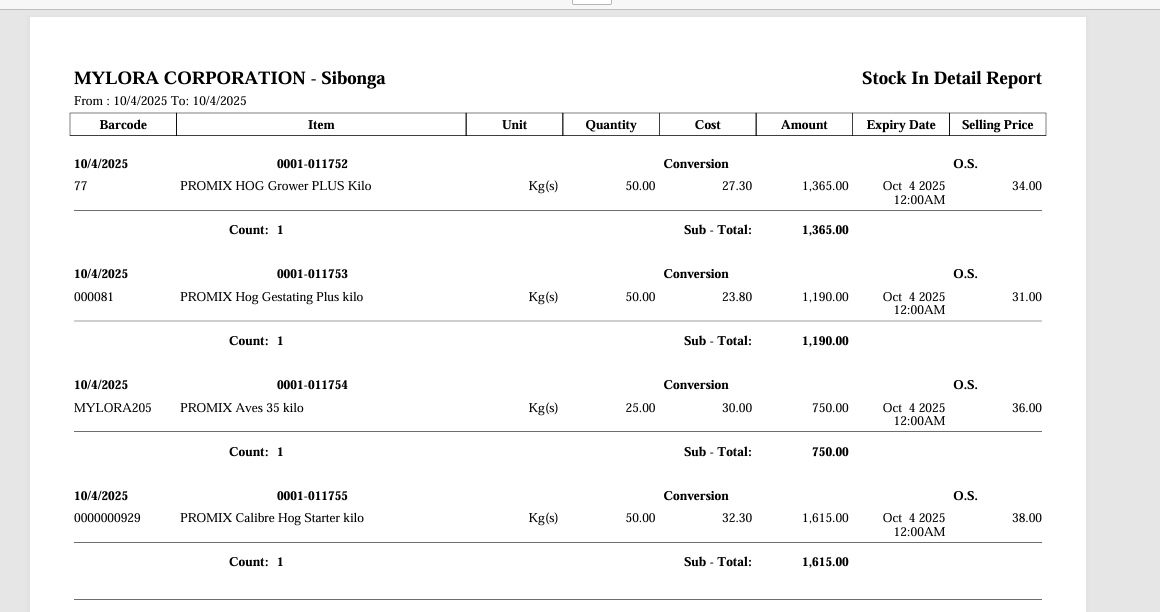Click the Selling Price column header
The image size is (1160, 612).
tap(997, 125)
